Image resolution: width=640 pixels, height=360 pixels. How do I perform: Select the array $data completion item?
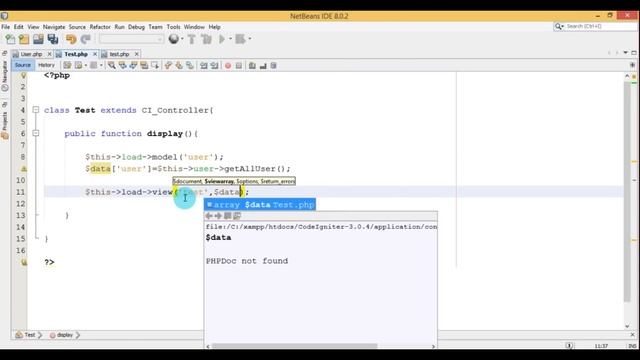(x=260, y=204)
